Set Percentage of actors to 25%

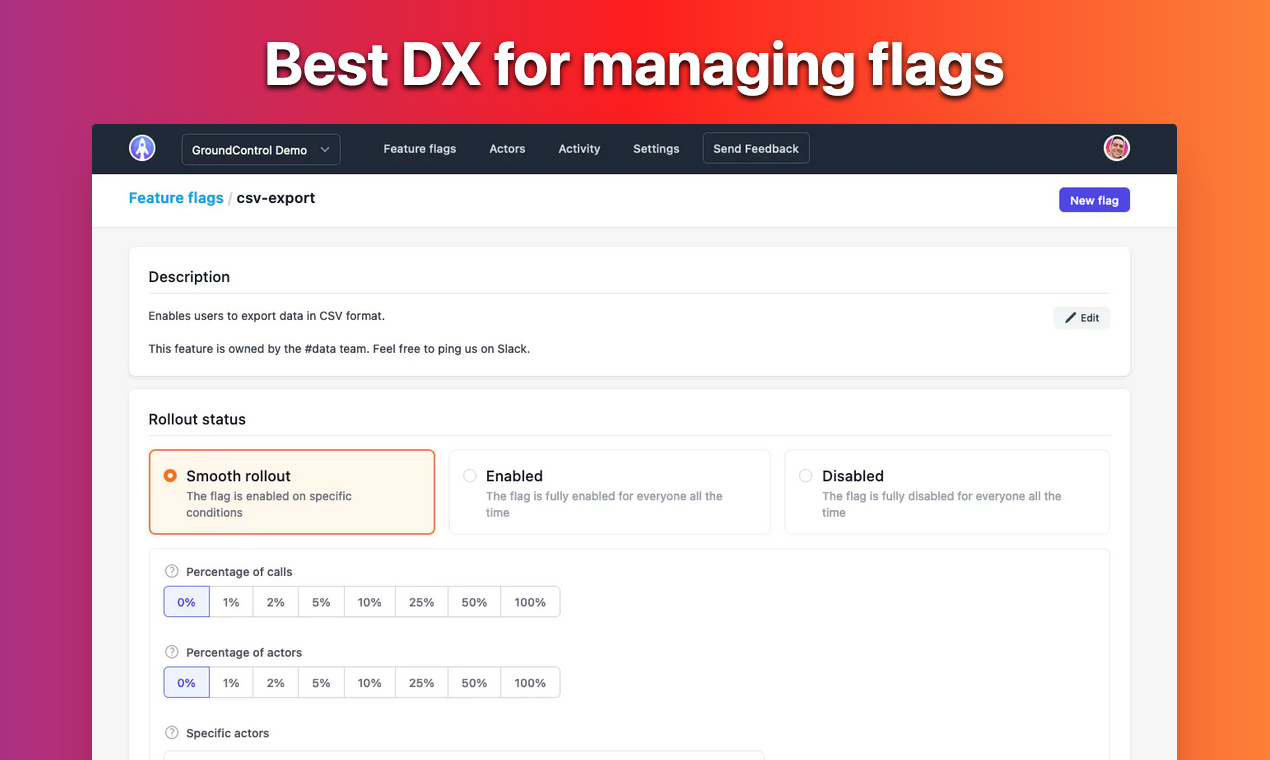pyautogui.click(x=422, y=683)
